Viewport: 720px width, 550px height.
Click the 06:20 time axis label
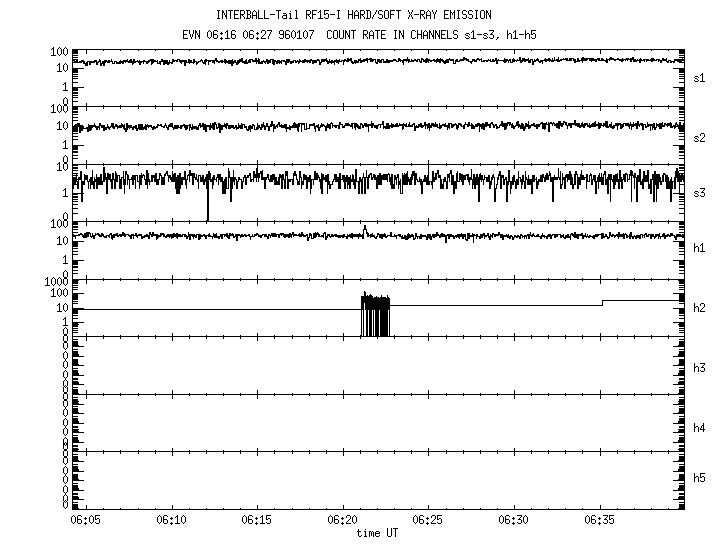pos(342,521)
